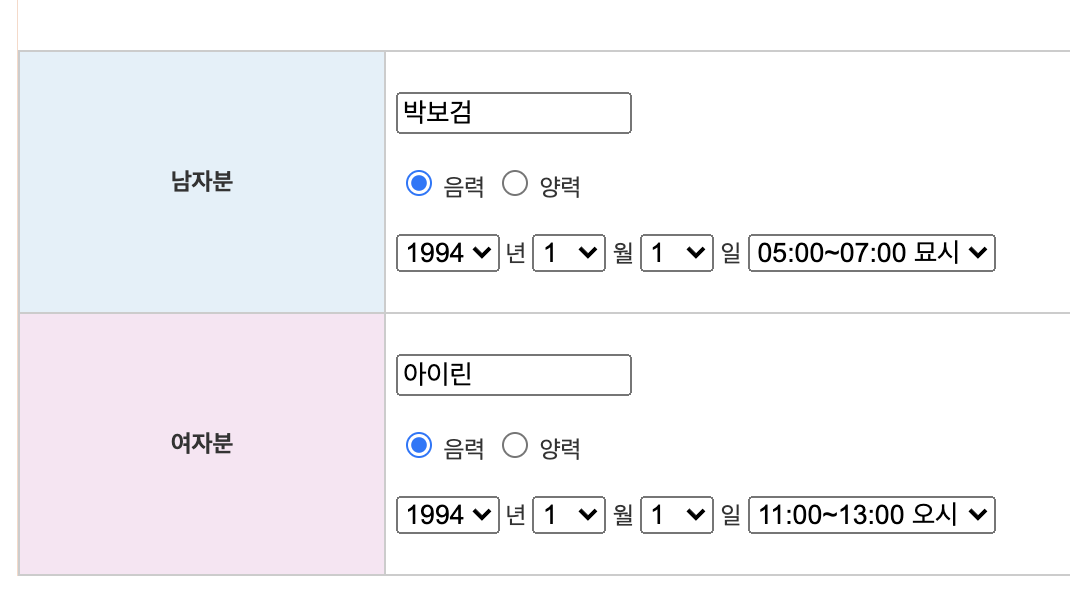Open the female birth day dropdown

click(x=676, y=515)
